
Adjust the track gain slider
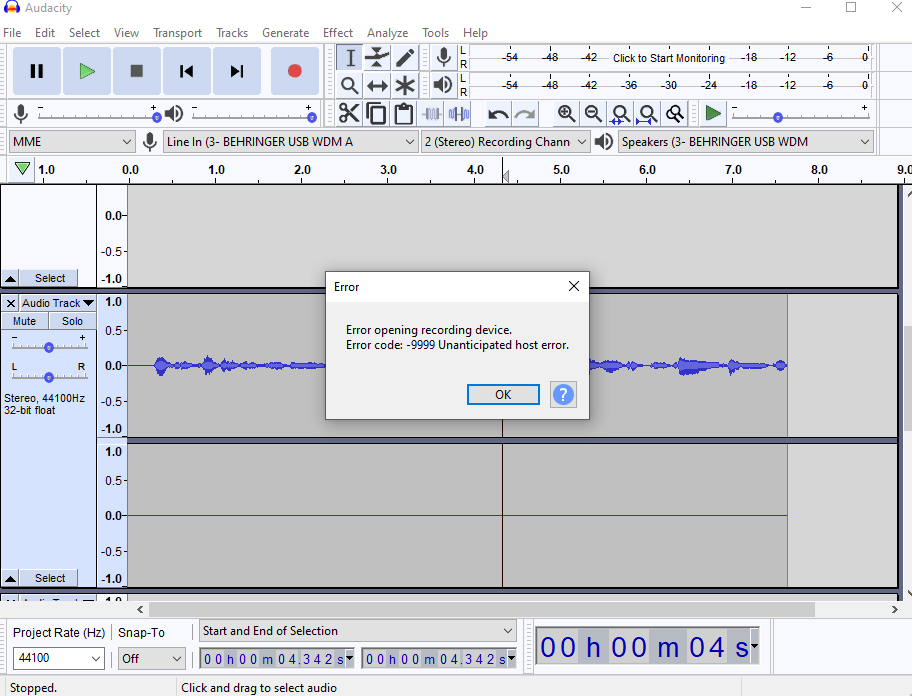point(47,348)
